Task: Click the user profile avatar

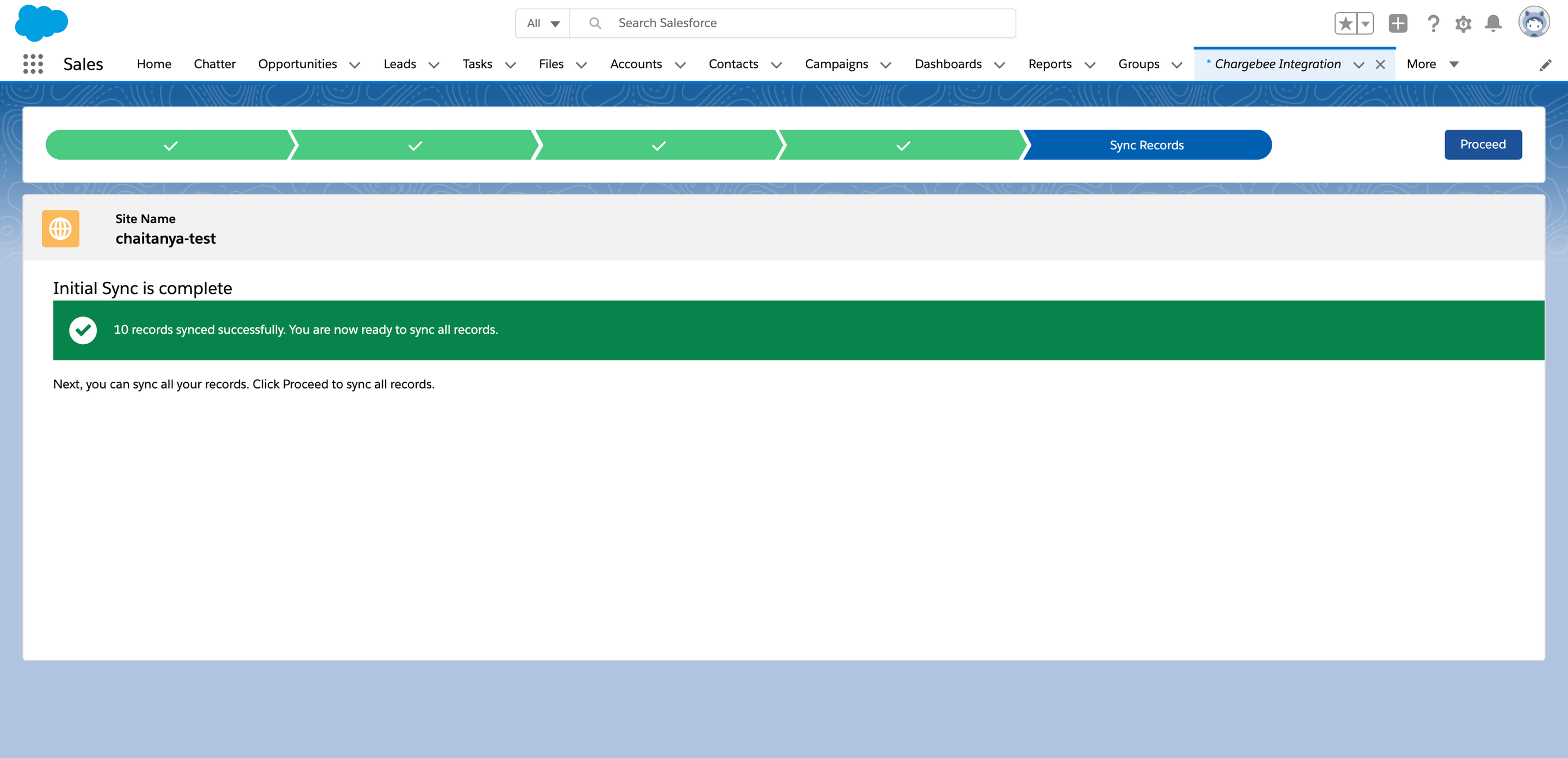Action: tap(1533, 23)
